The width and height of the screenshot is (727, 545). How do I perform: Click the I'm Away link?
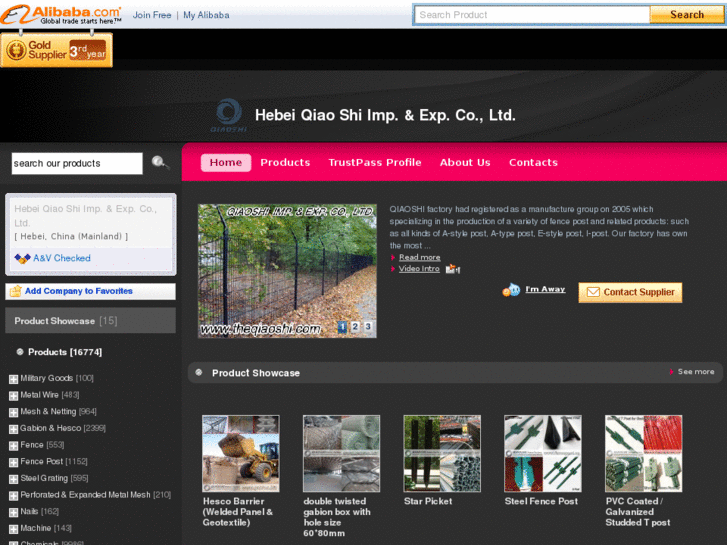545,289
